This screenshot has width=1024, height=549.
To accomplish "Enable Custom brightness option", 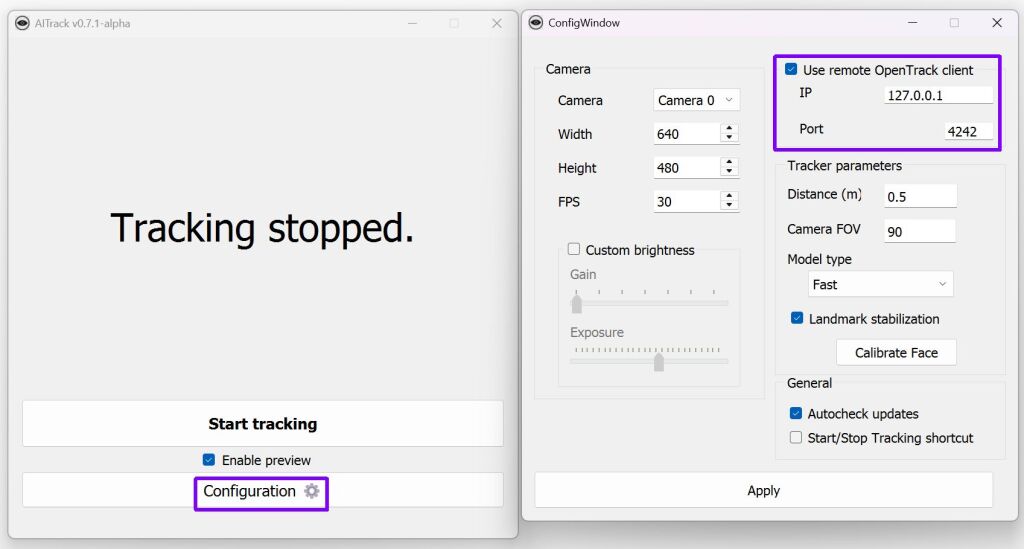I will pos(574,250).
